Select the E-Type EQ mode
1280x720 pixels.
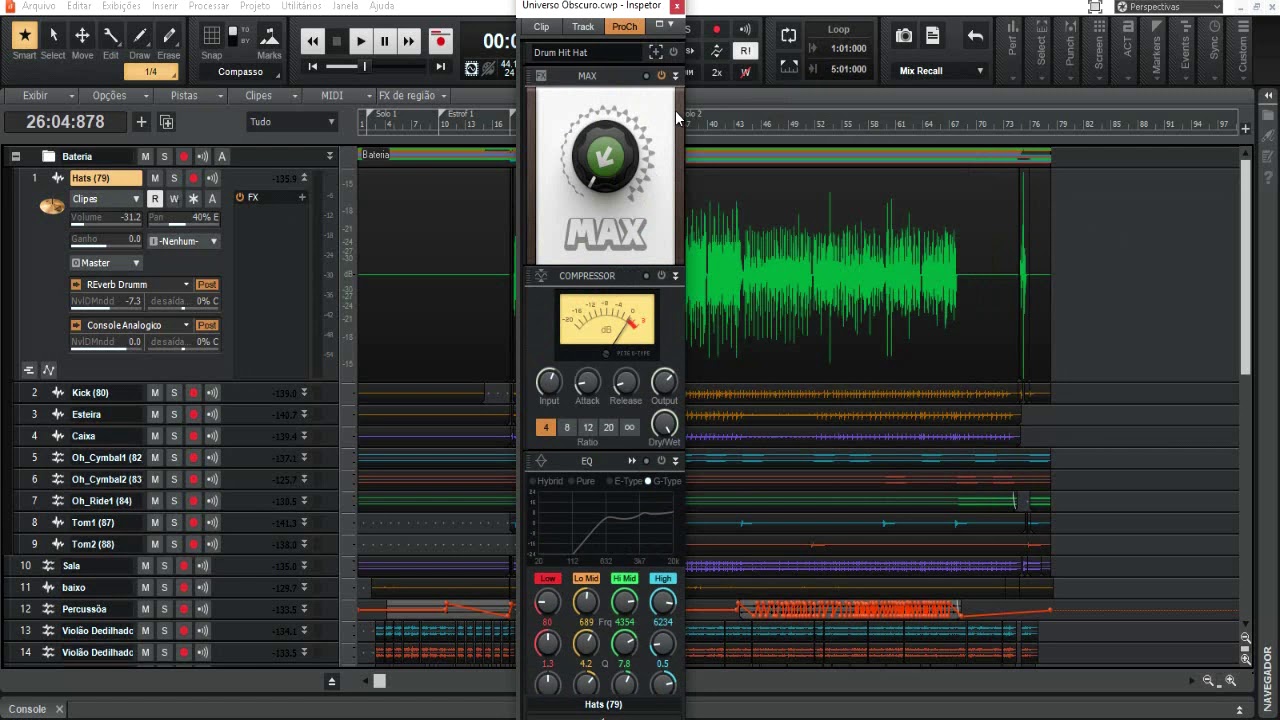pos(624,481)
